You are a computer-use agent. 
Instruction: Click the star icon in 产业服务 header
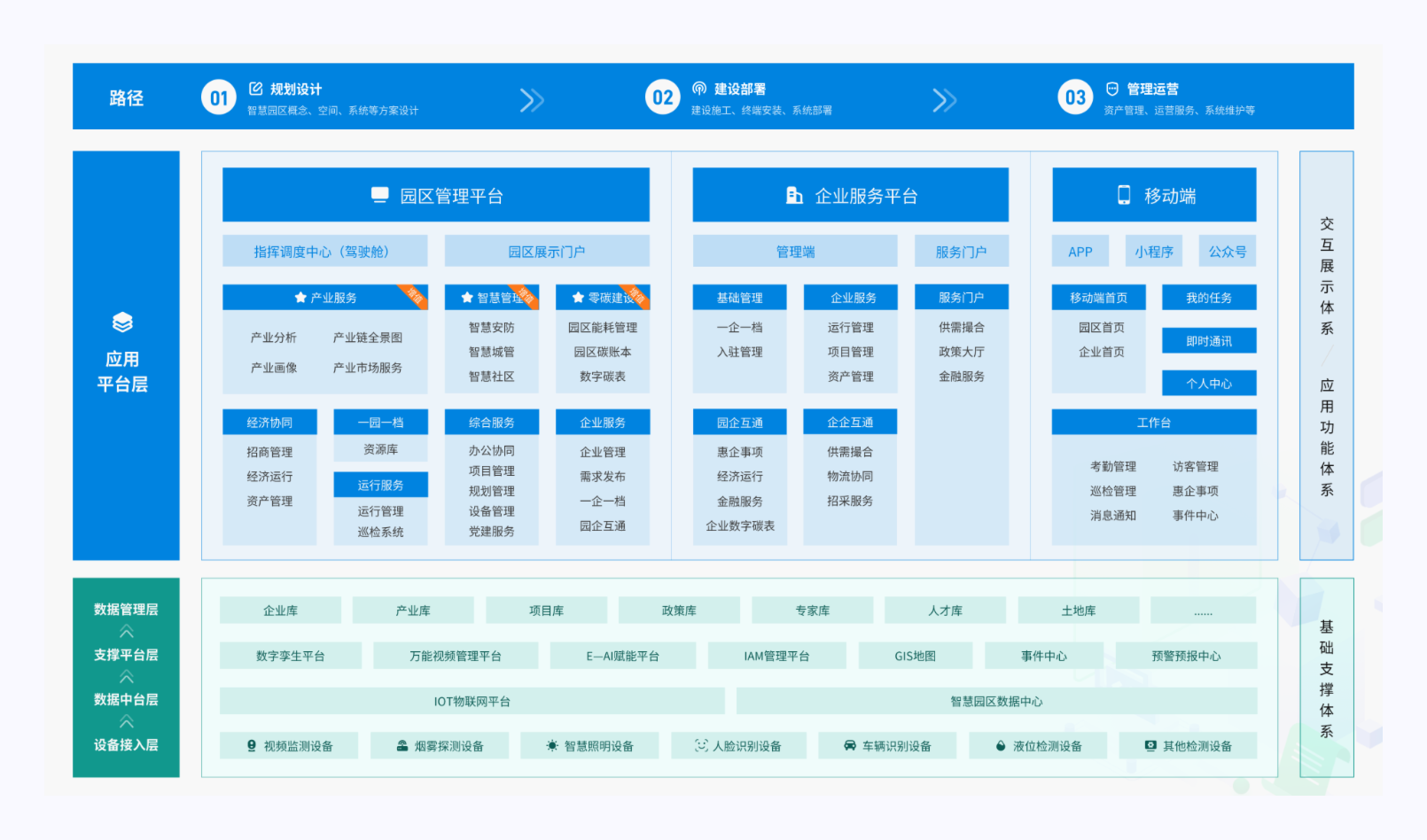coord(300,298)
